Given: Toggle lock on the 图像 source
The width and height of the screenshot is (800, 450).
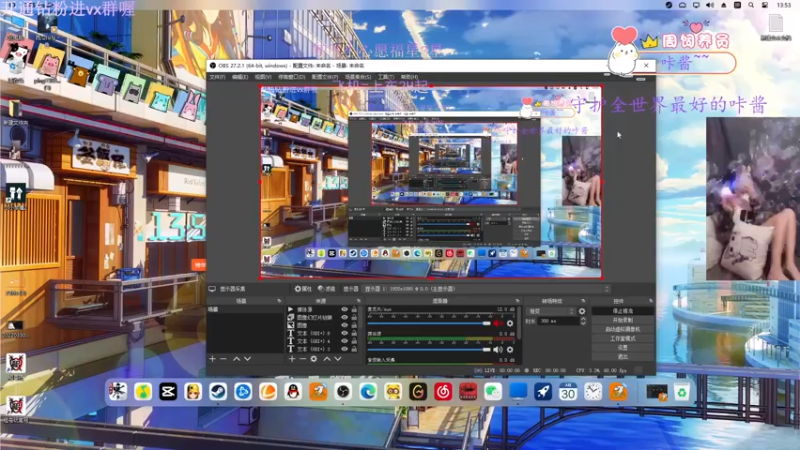Looking at the screenshot, I should click(x=354, y=325).
